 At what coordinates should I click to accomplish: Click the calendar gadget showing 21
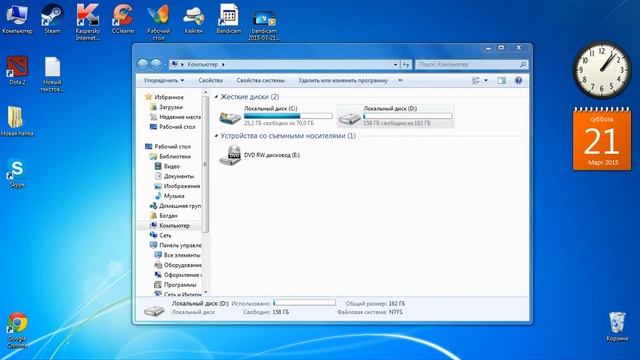tap(602, 139)
